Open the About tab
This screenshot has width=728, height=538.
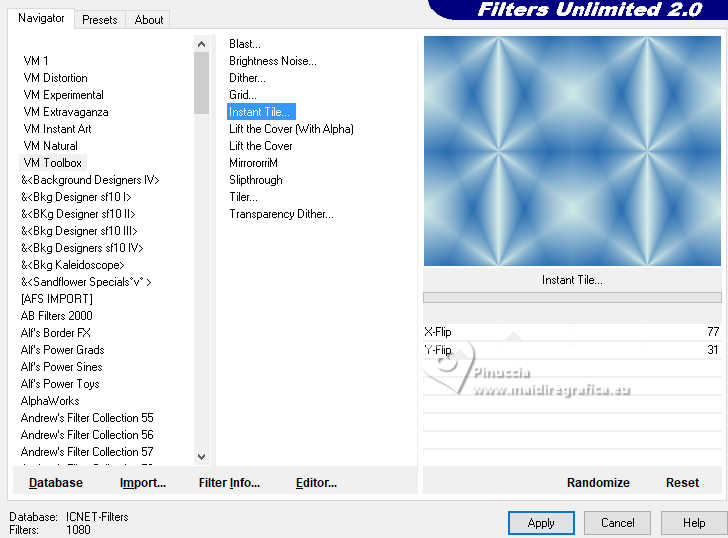[149, 20]
